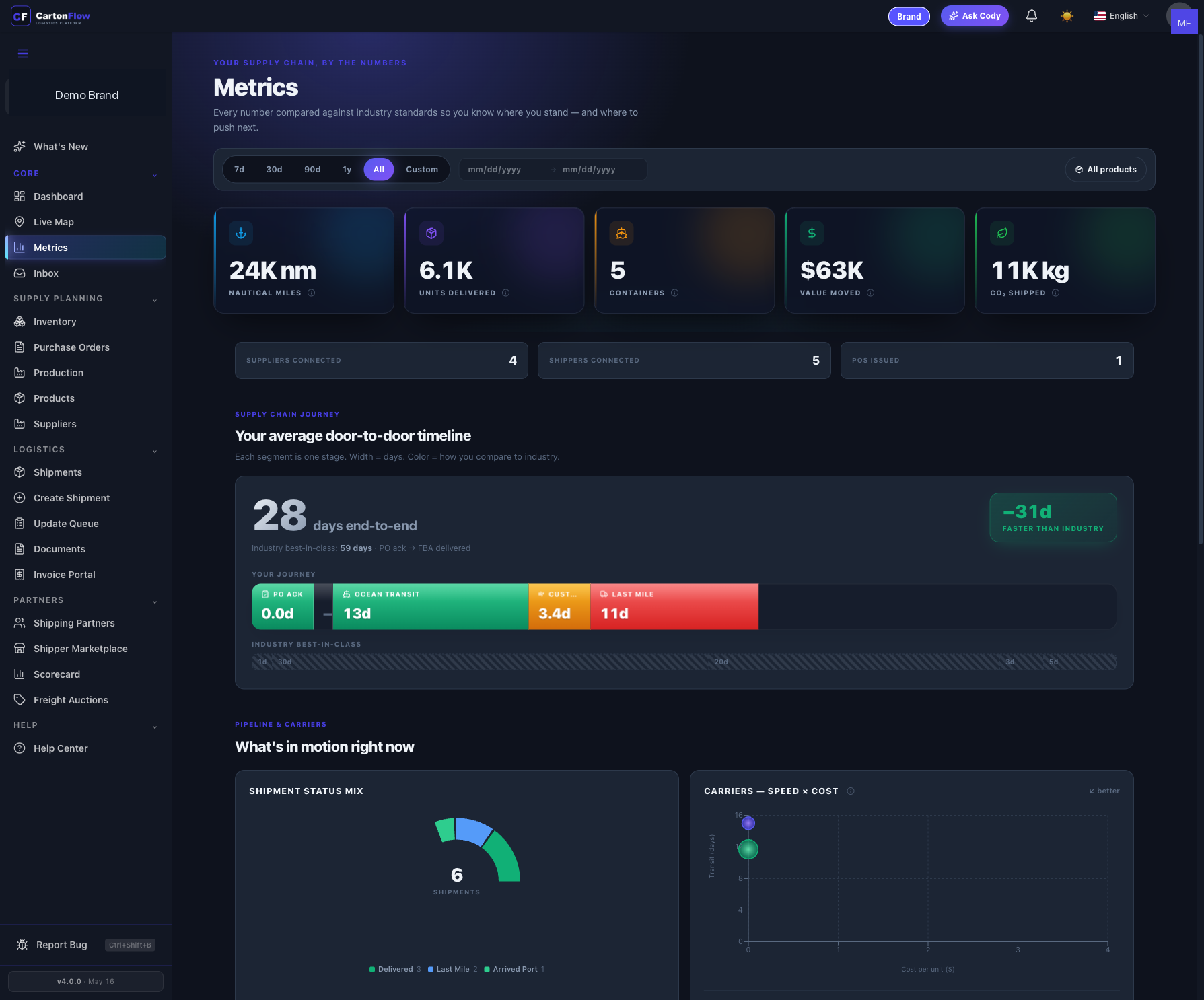Open the English language dropdown
Image resolution: width=1204 pixels, height=1000 pixels.
(1121, 16)
